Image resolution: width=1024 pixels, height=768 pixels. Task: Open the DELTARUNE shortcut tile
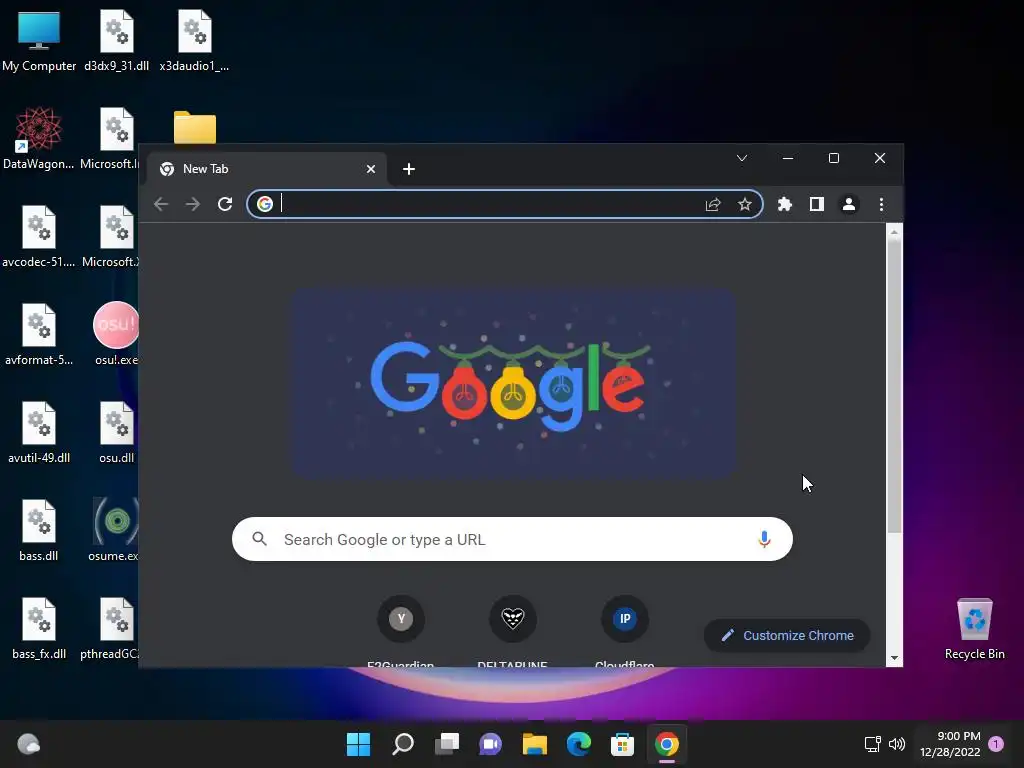pos(513,631)
